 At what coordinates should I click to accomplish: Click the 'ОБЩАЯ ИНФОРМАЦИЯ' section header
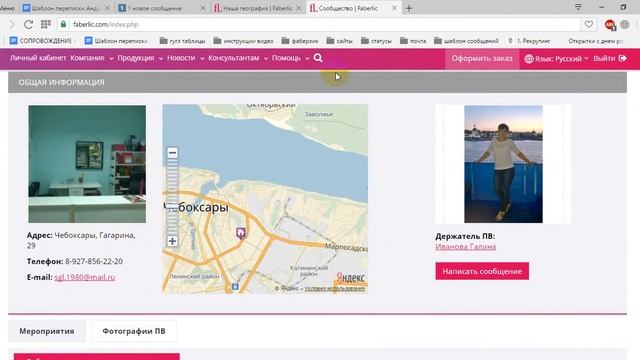click(318, 82)
